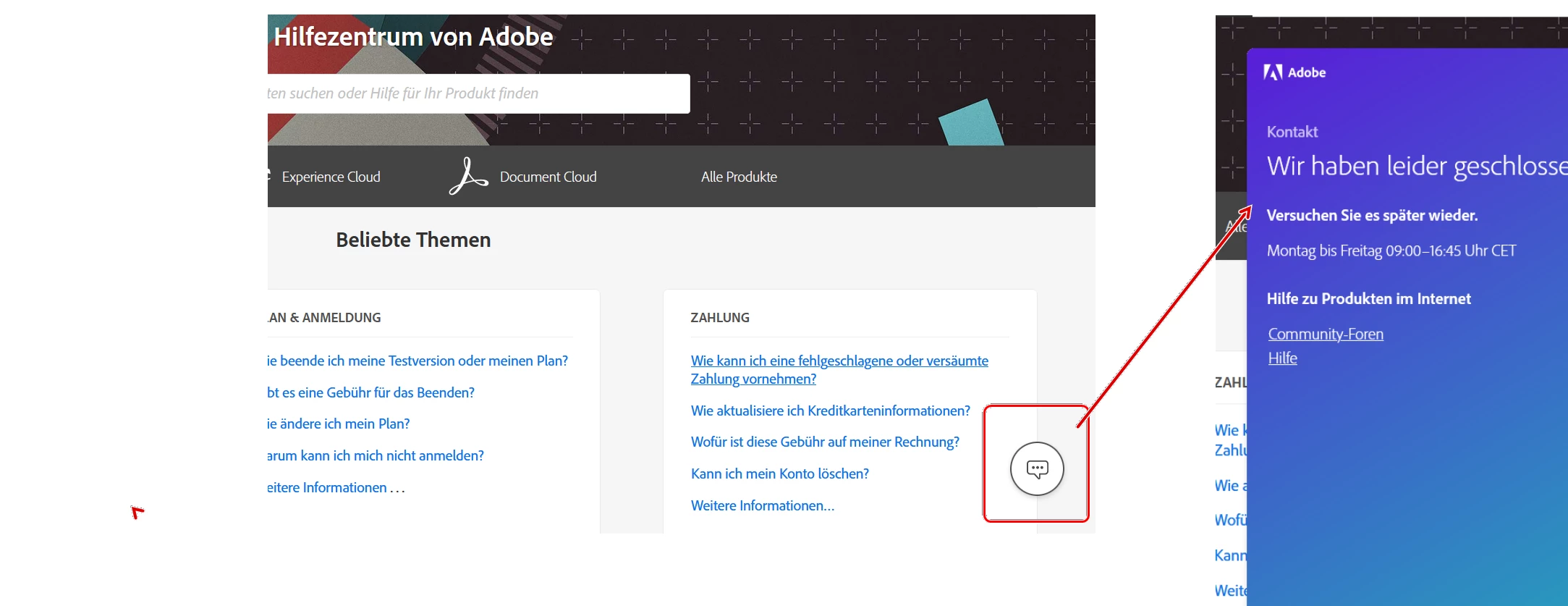Click the 'Beliebte Themen' heading
Viewport: 1568px width, 606px height.
tap(413, 240)
